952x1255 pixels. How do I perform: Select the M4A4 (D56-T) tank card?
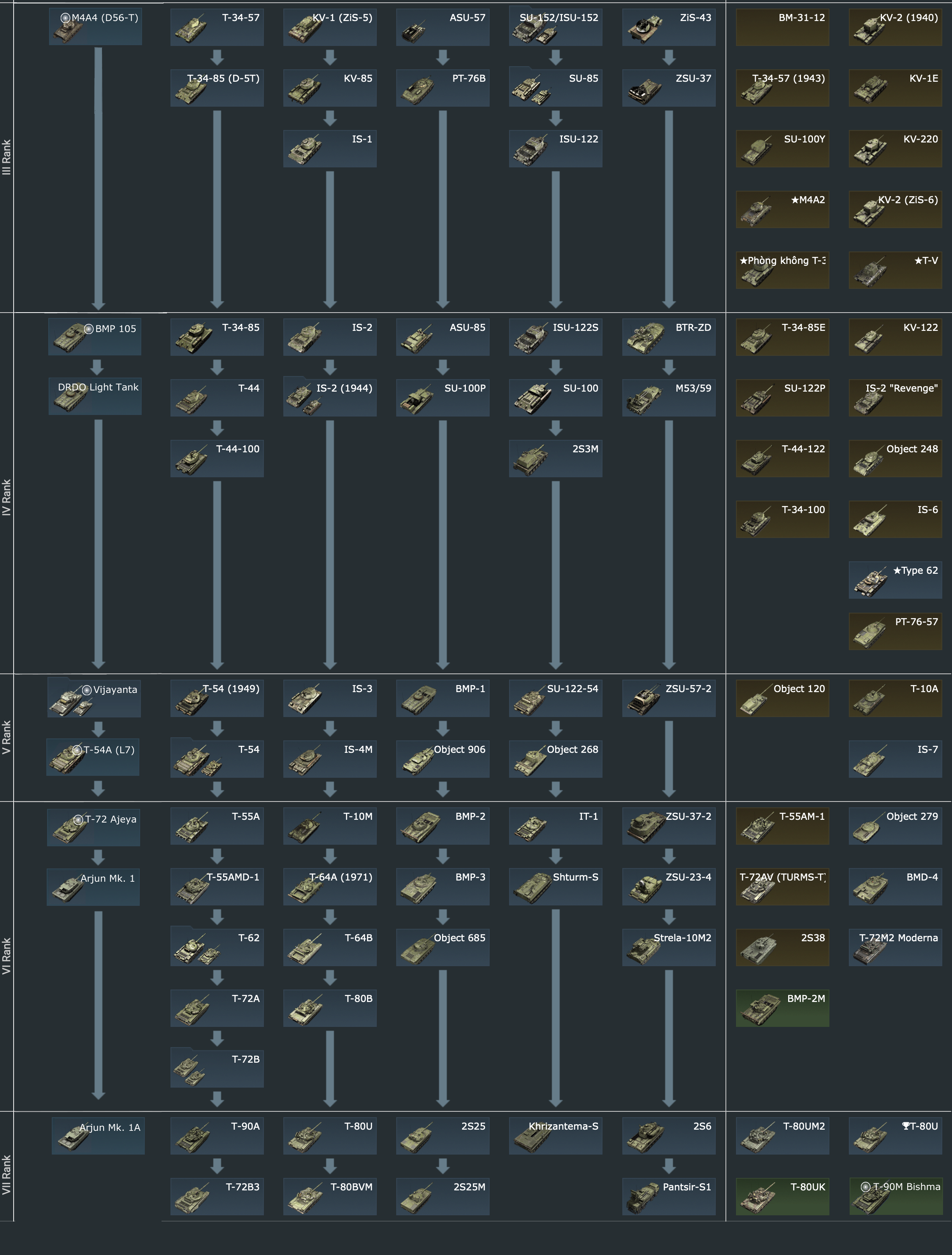pos(95,27)
